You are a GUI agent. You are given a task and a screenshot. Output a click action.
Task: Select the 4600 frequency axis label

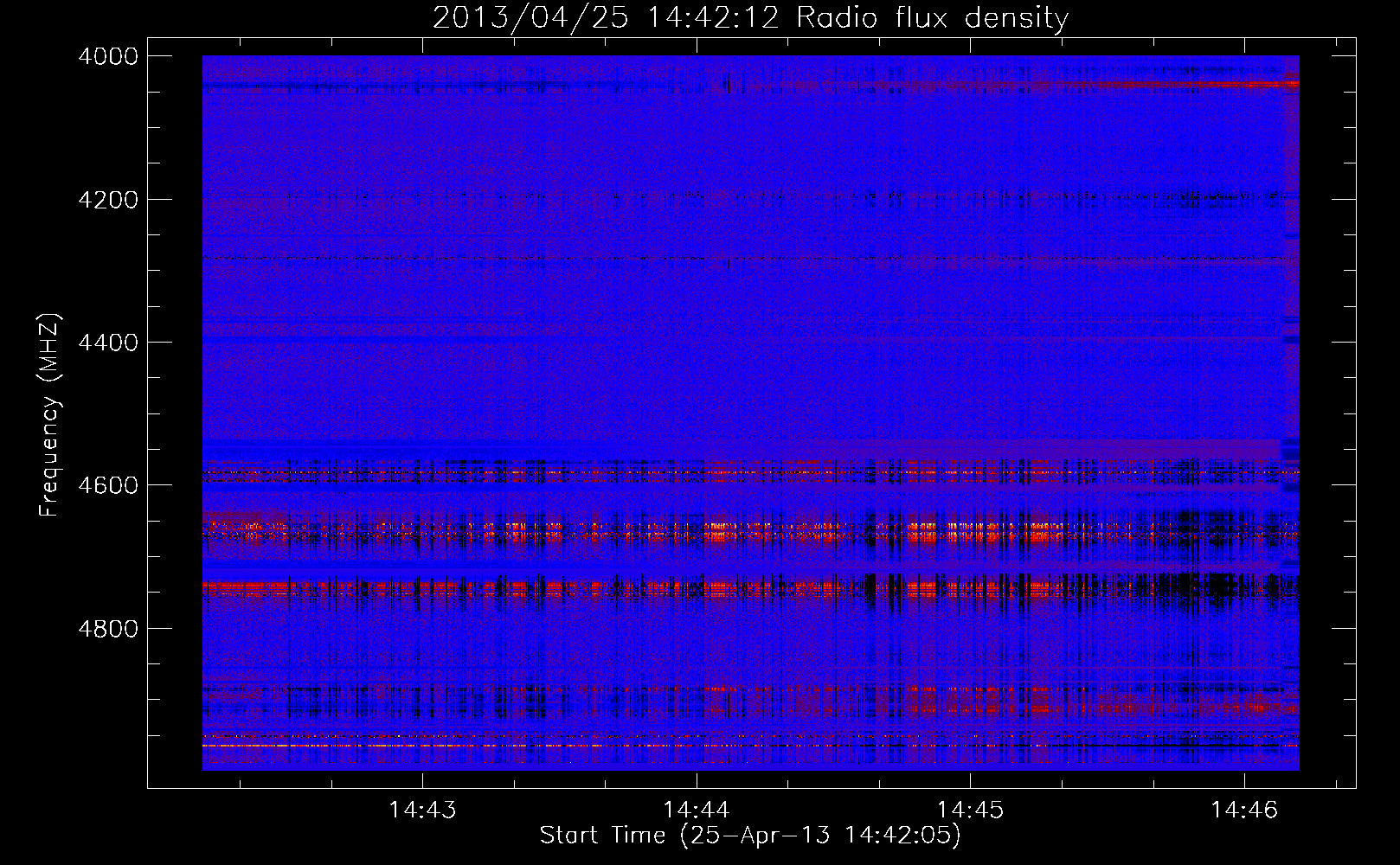coord(108,485)
